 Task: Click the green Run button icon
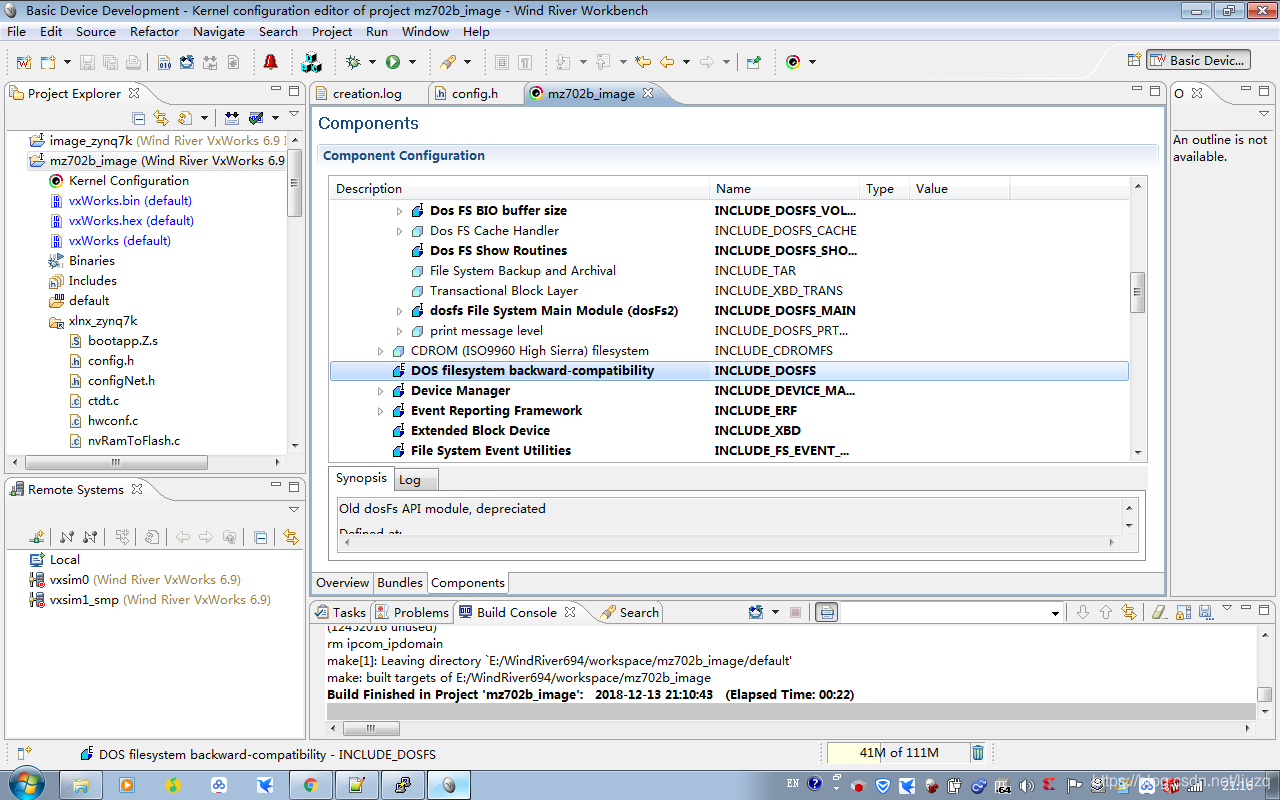pyautogui.click(x=393, y=62)
